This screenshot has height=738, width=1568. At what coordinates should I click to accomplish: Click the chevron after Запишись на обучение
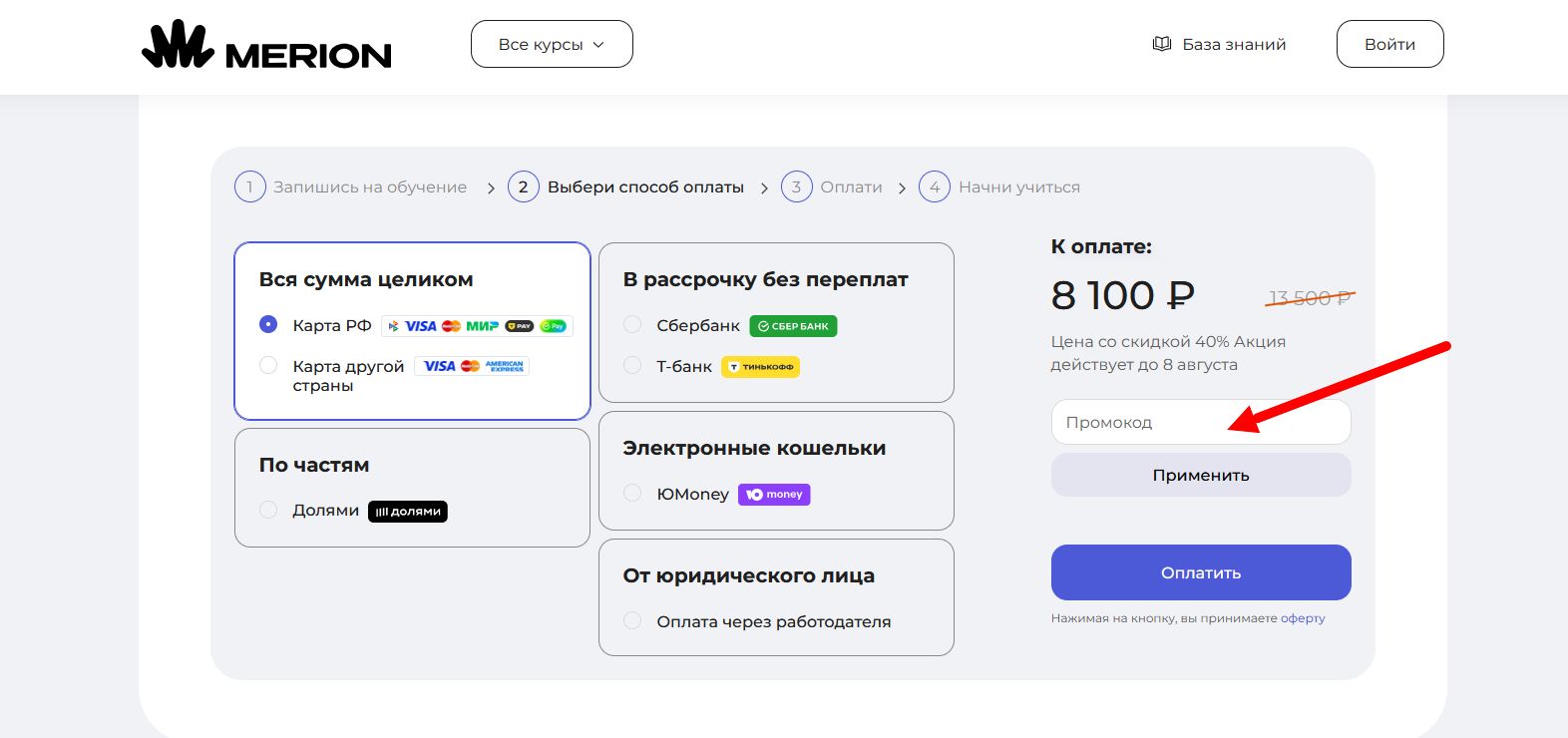pyautogui.click(x=491, y=187)
